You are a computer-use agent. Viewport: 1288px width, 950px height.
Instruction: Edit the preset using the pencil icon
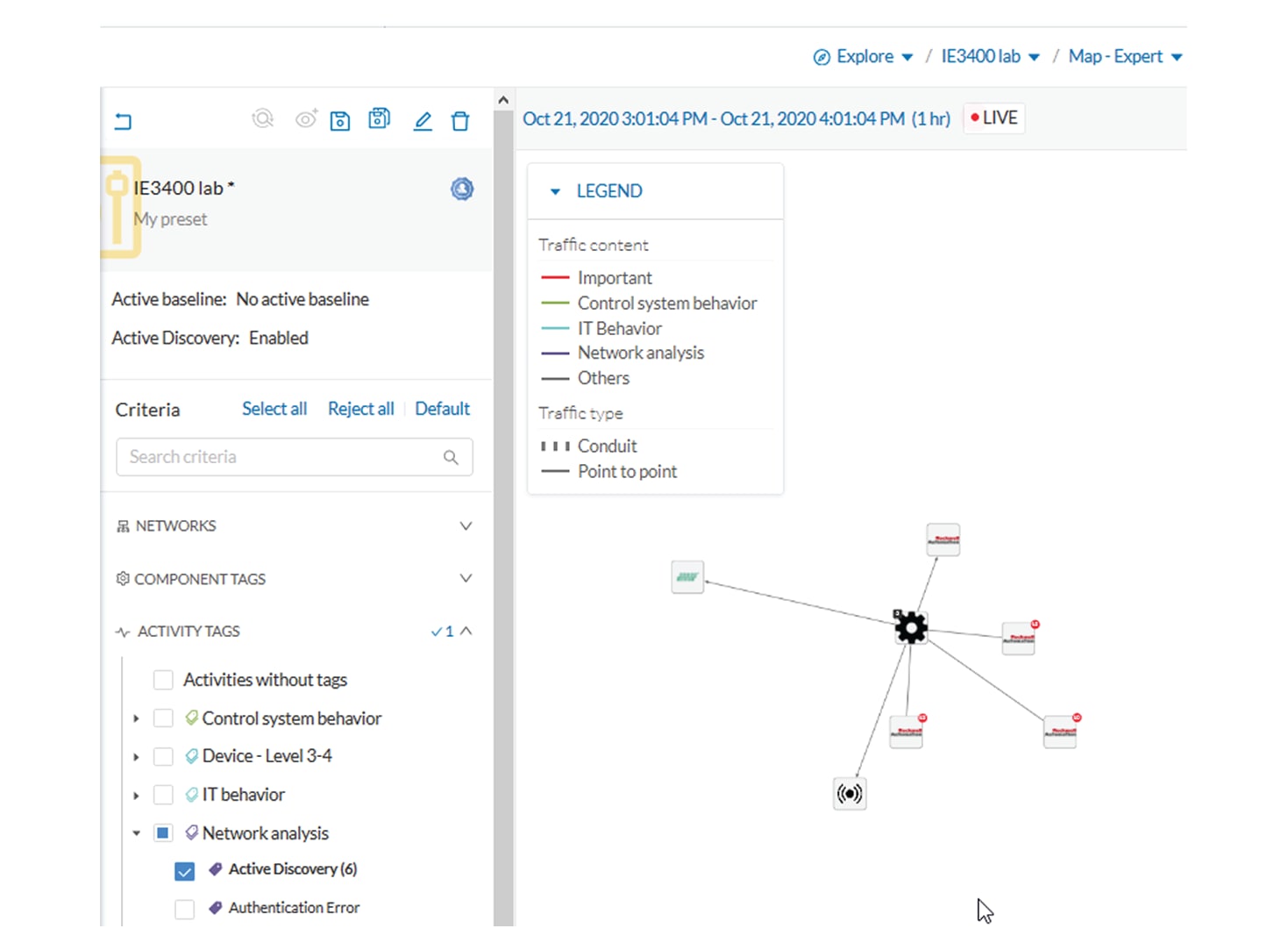[x=423, y=121]
